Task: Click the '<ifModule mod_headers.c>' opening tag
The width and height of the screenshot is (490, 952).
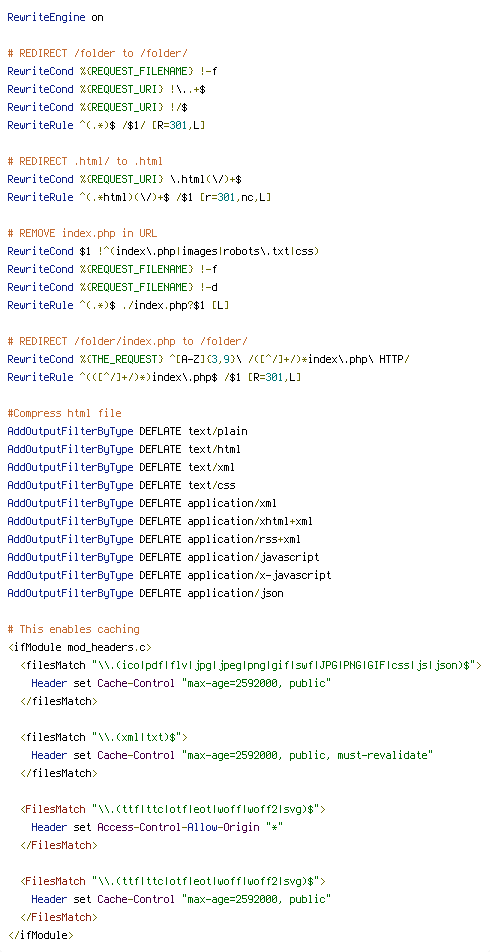Action: [x=80, y=647]
